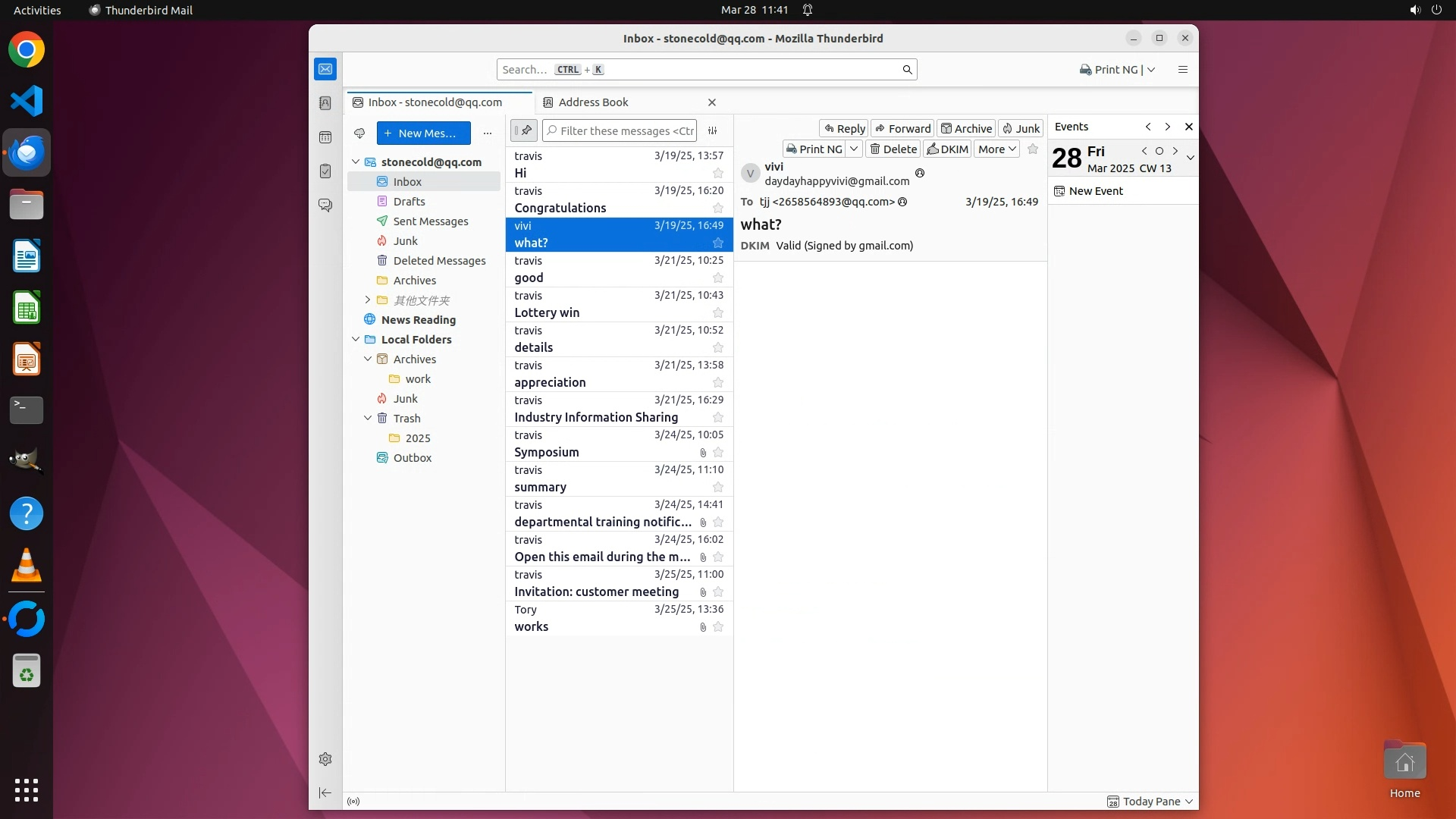Open the Address Book space icon

click(x=325, y=103)
